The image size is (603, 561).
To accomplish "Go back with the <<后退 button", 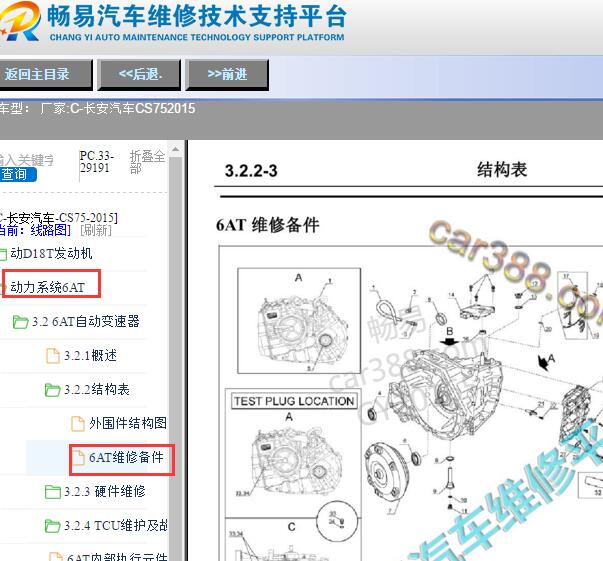I will pos(140,75).
